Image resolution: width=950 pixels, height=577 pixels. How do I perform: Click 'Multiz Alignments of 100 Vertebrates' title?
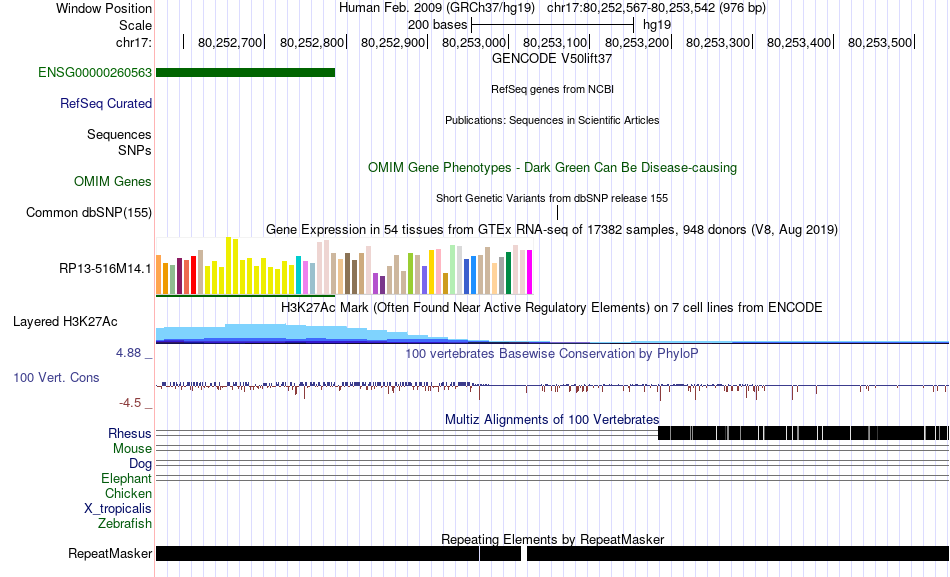pyautogui.click(x=552, y=419)
